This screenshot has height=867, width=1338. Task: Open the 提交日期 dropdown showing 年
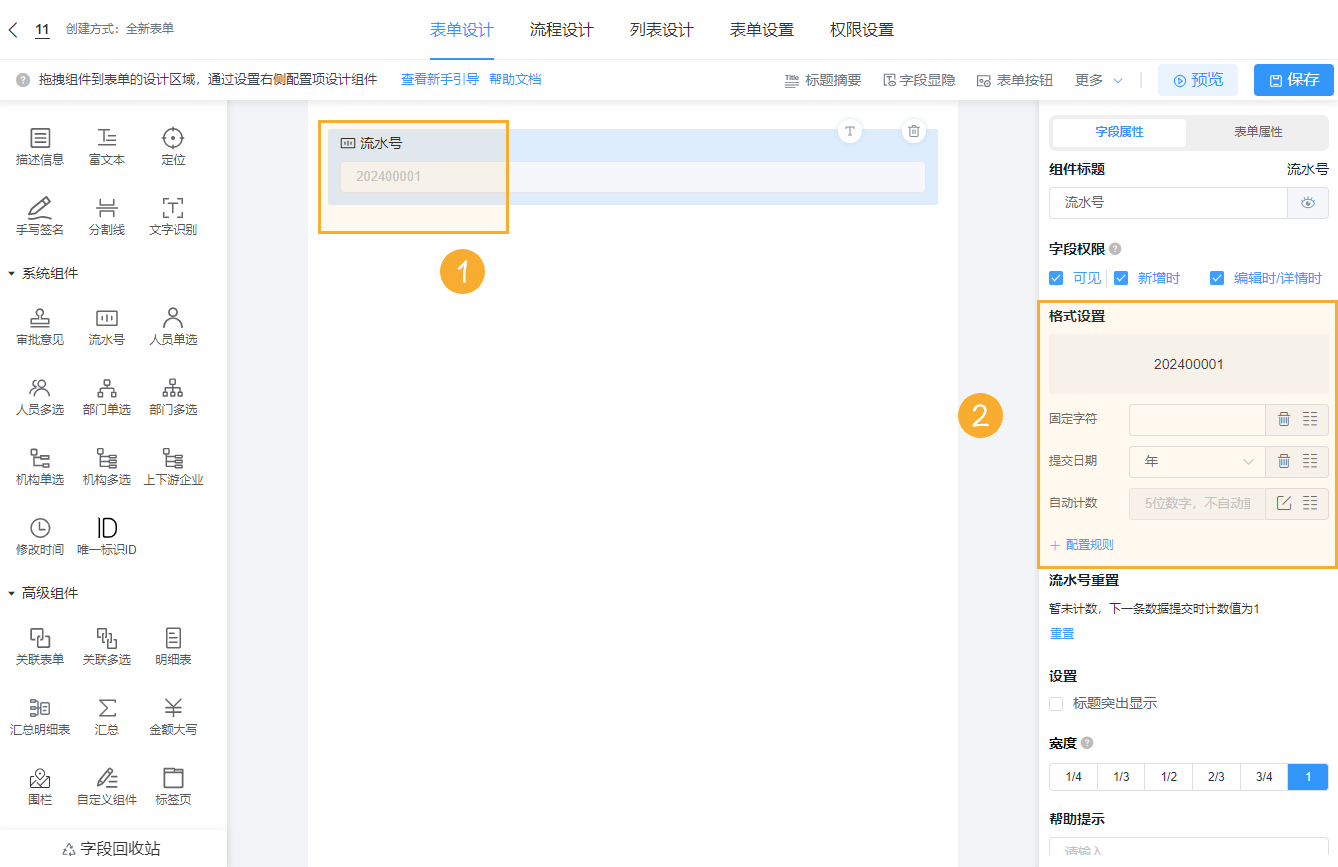tap(1197, 461)
